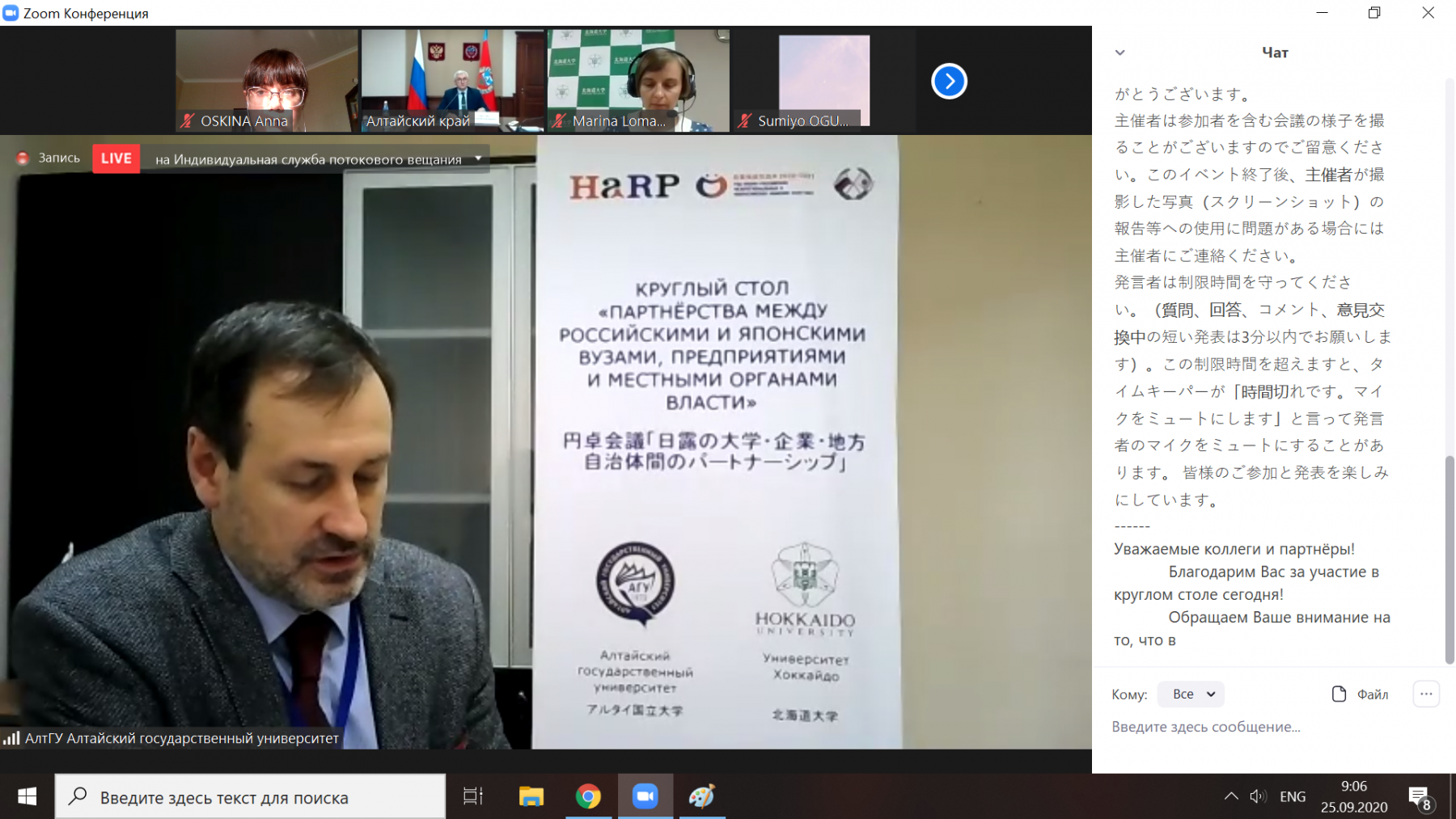This screenshot has height=819, width=1456.
Task: Select Marina Loma video thumbnail
Action: (638, 81)
